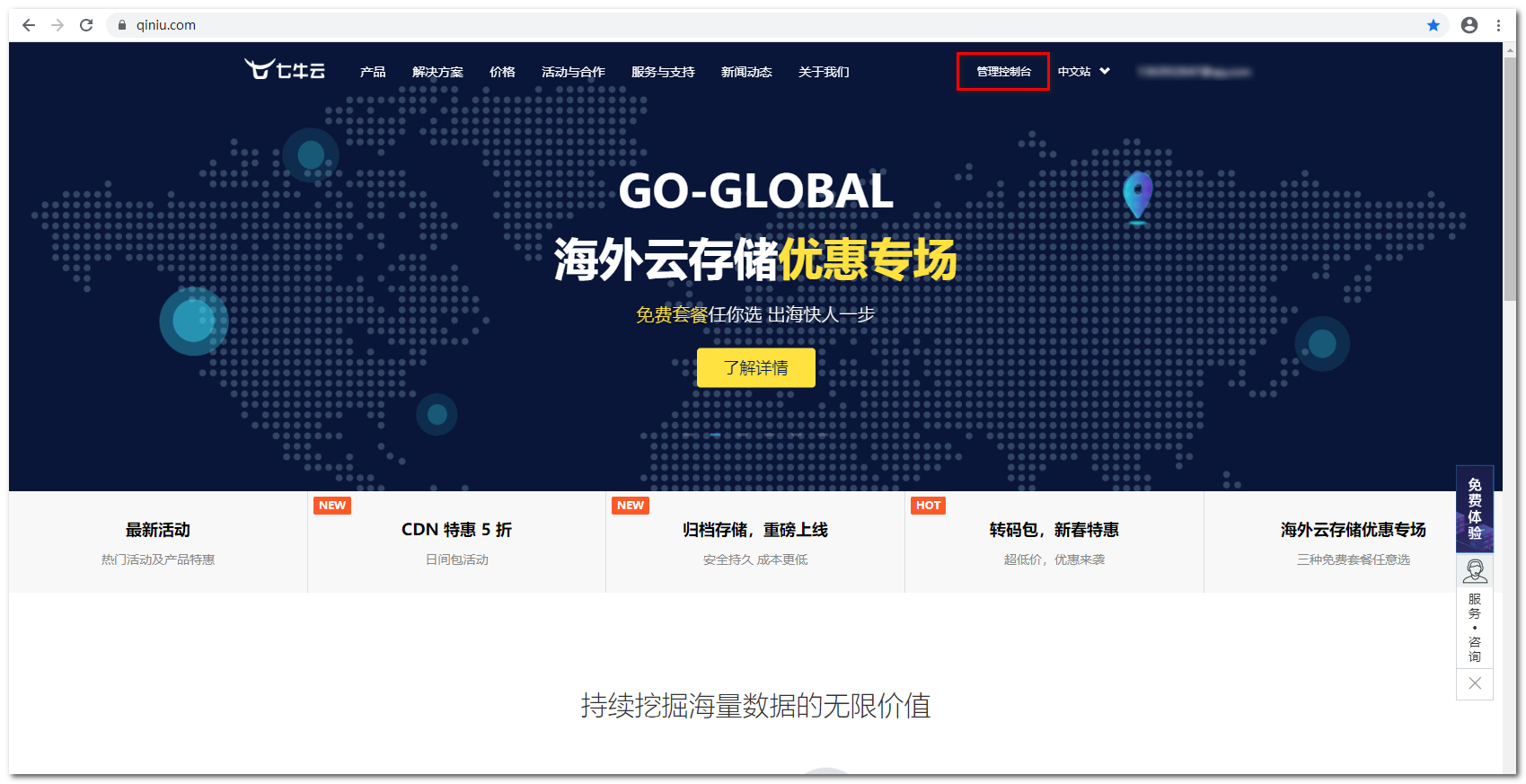Click the 免费体验 side banner
Image resolution: width=1526 pixels, height=784 pixels.
[1475, 508]
